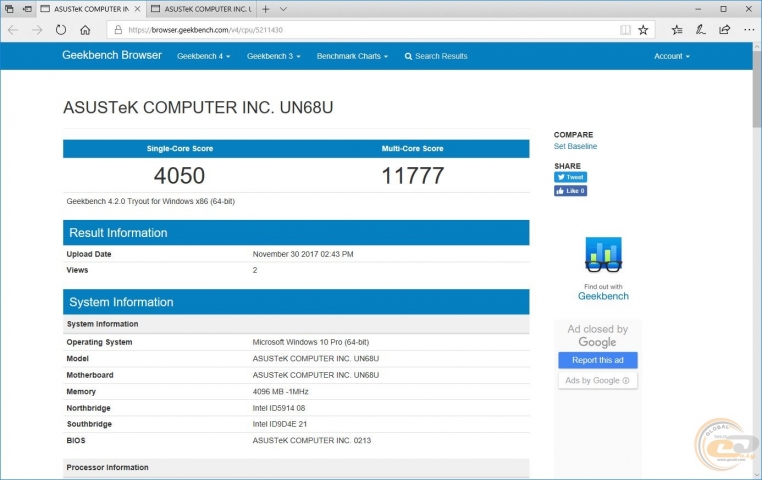Click the Southbridge value Intel ID9D4E 21
Viewport: 762px width, 480px height.
[279, 424]
